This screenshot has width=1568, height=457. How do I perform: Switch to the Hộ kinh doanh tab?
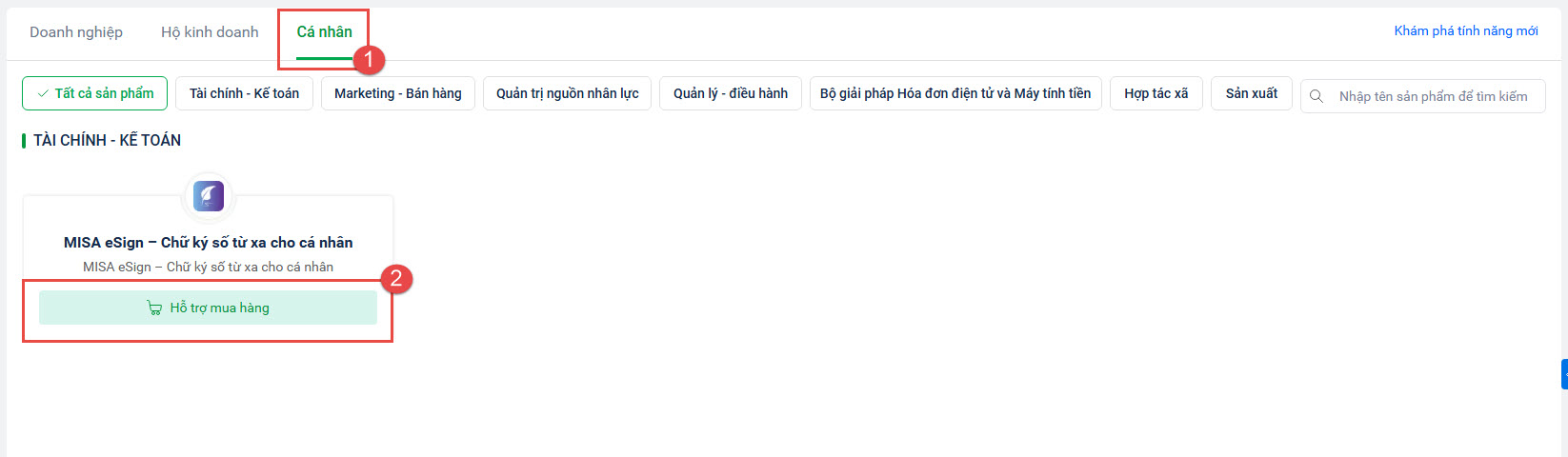coord(210,32)
